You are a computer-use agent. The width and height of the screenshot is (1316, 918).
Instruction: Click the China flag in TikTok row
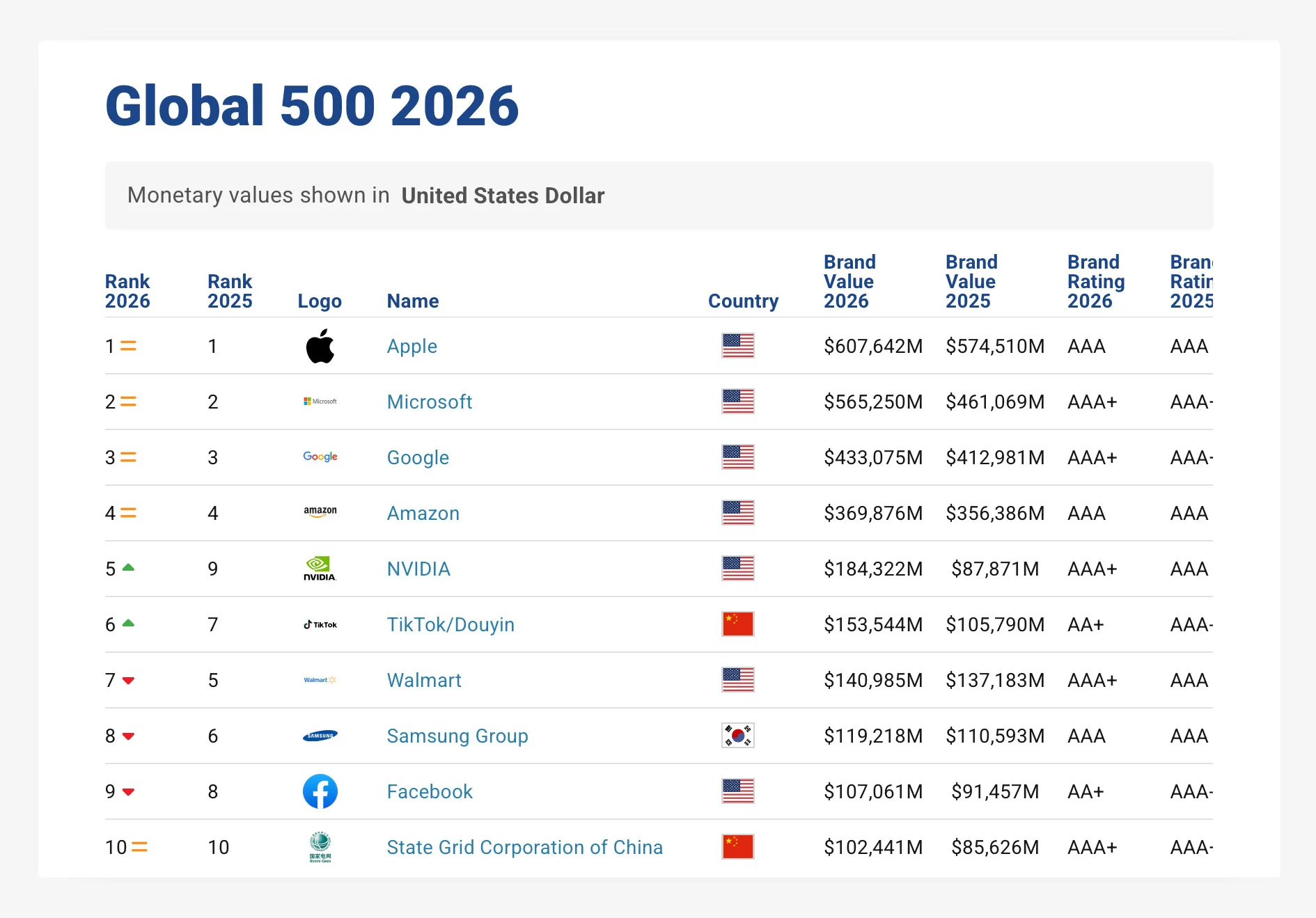tap(737, 624)
